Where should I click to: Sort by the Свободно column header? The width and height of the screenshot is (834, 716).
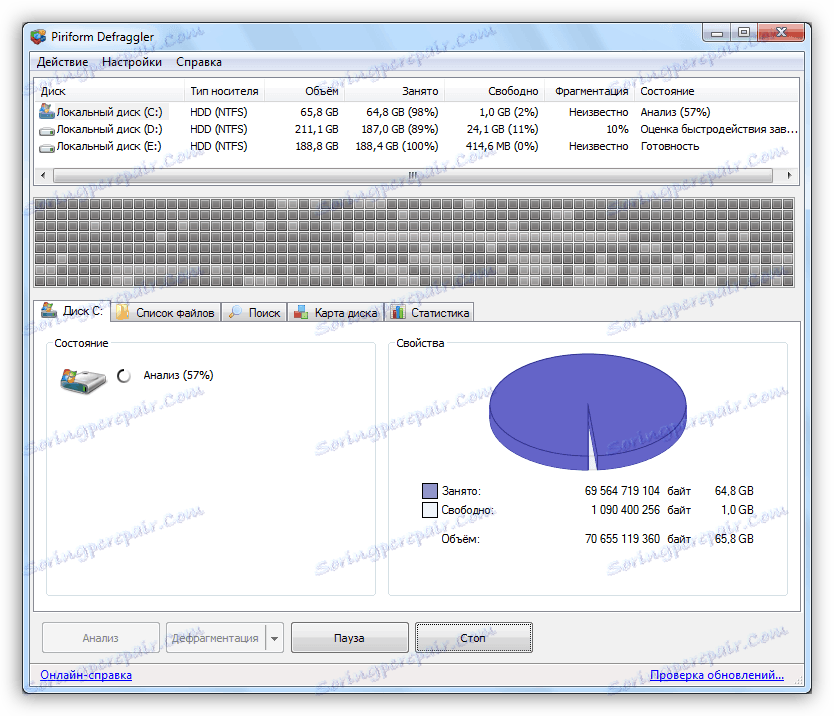point(495,91)
